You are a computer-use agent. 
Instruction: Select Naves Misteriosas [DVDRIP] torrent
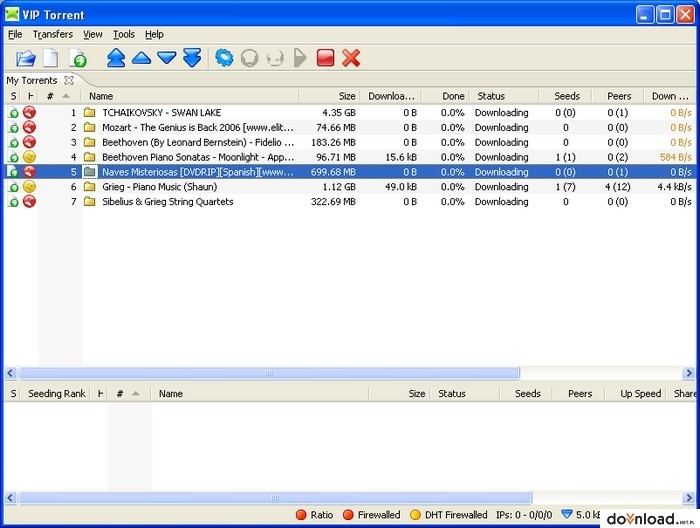coord(350,172)
